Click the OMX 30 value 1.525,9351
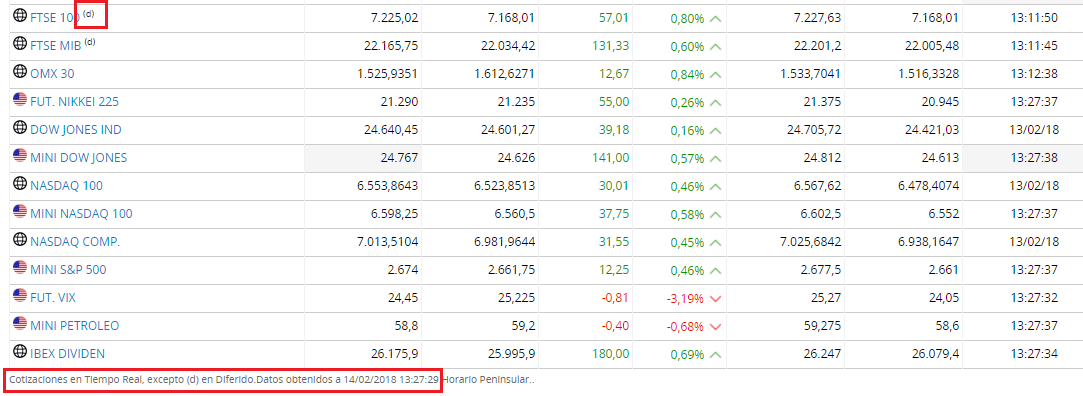 point(387,74)
